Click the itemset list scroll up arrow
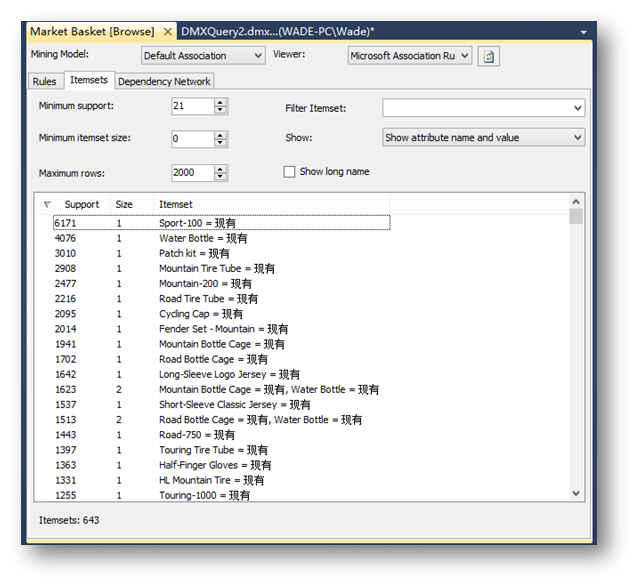The height and width of the screenshot is (587, 639). click(576, 202)
